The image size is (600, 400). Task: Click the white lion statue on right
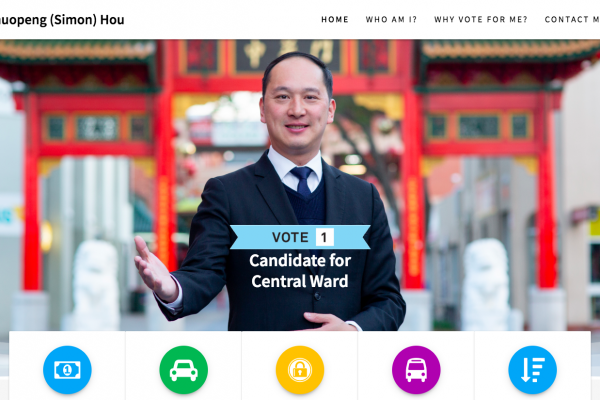click(x=486, y=283)
